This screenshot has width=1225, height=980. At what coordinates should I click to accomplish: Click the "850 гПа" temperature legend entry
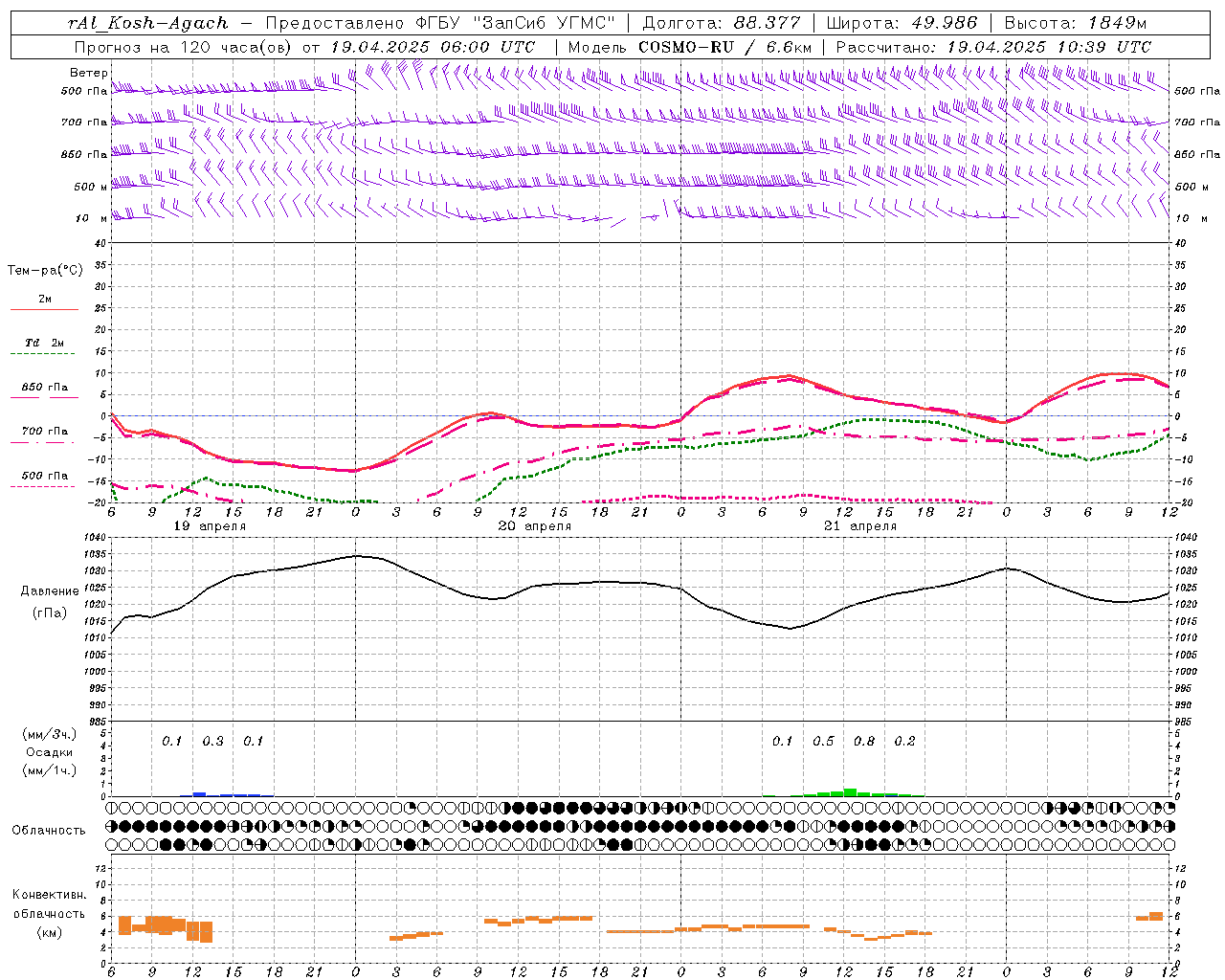click(x=45, y=388)
